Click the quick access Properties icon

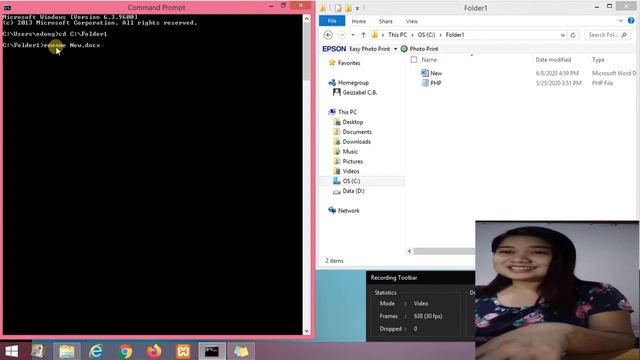[338, 8]
